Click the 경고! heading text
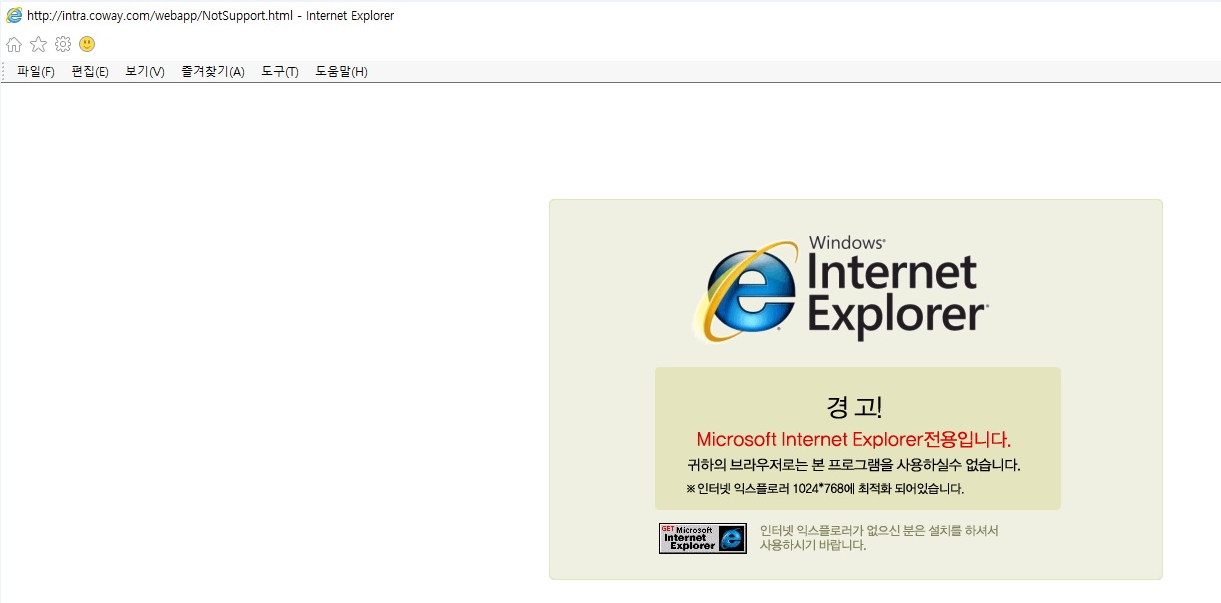The height and width of the screenshot is (603, 1221). pos(854,407)
